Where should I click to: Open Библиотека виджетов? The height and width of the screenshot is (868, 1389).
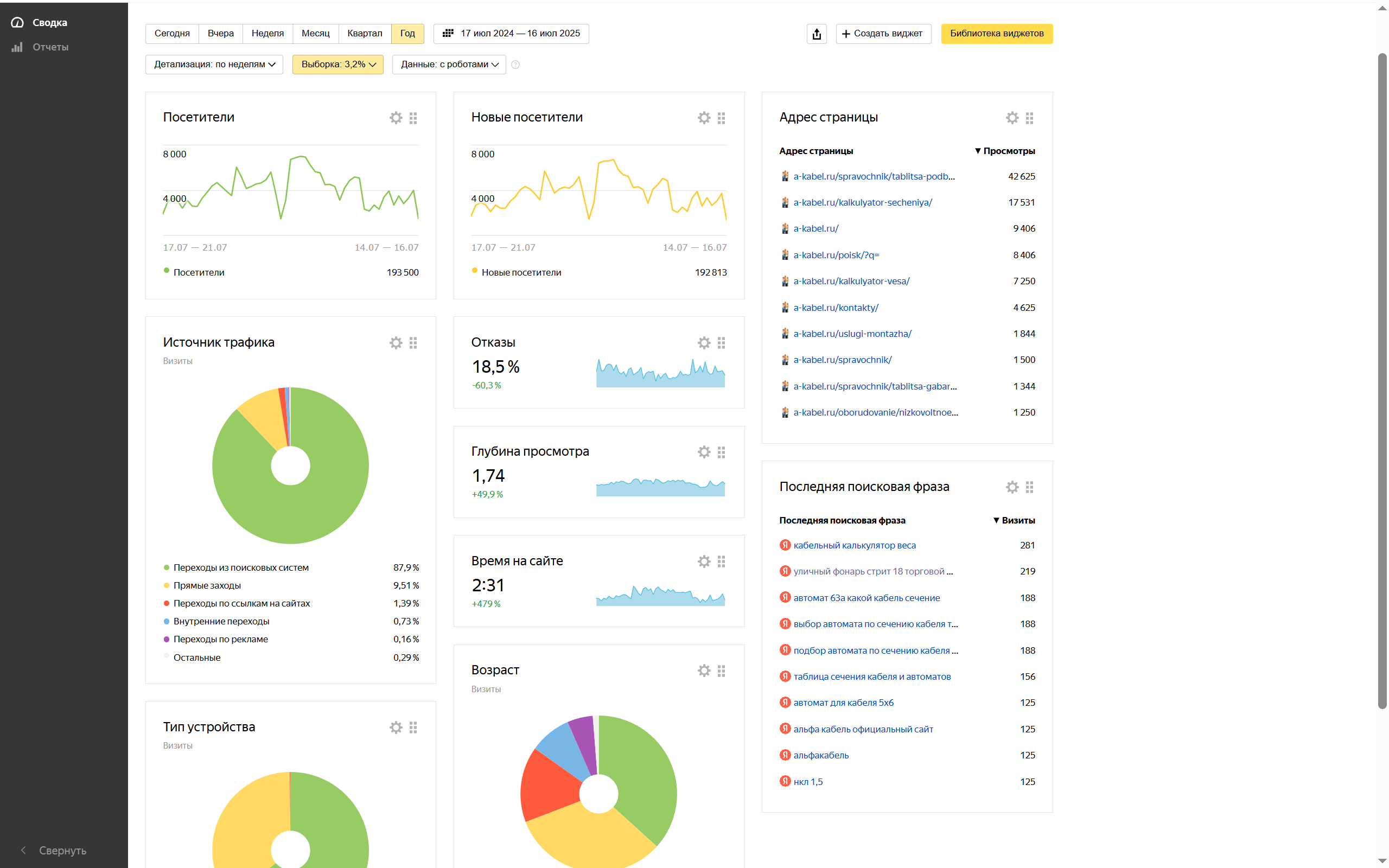[997, 34]
